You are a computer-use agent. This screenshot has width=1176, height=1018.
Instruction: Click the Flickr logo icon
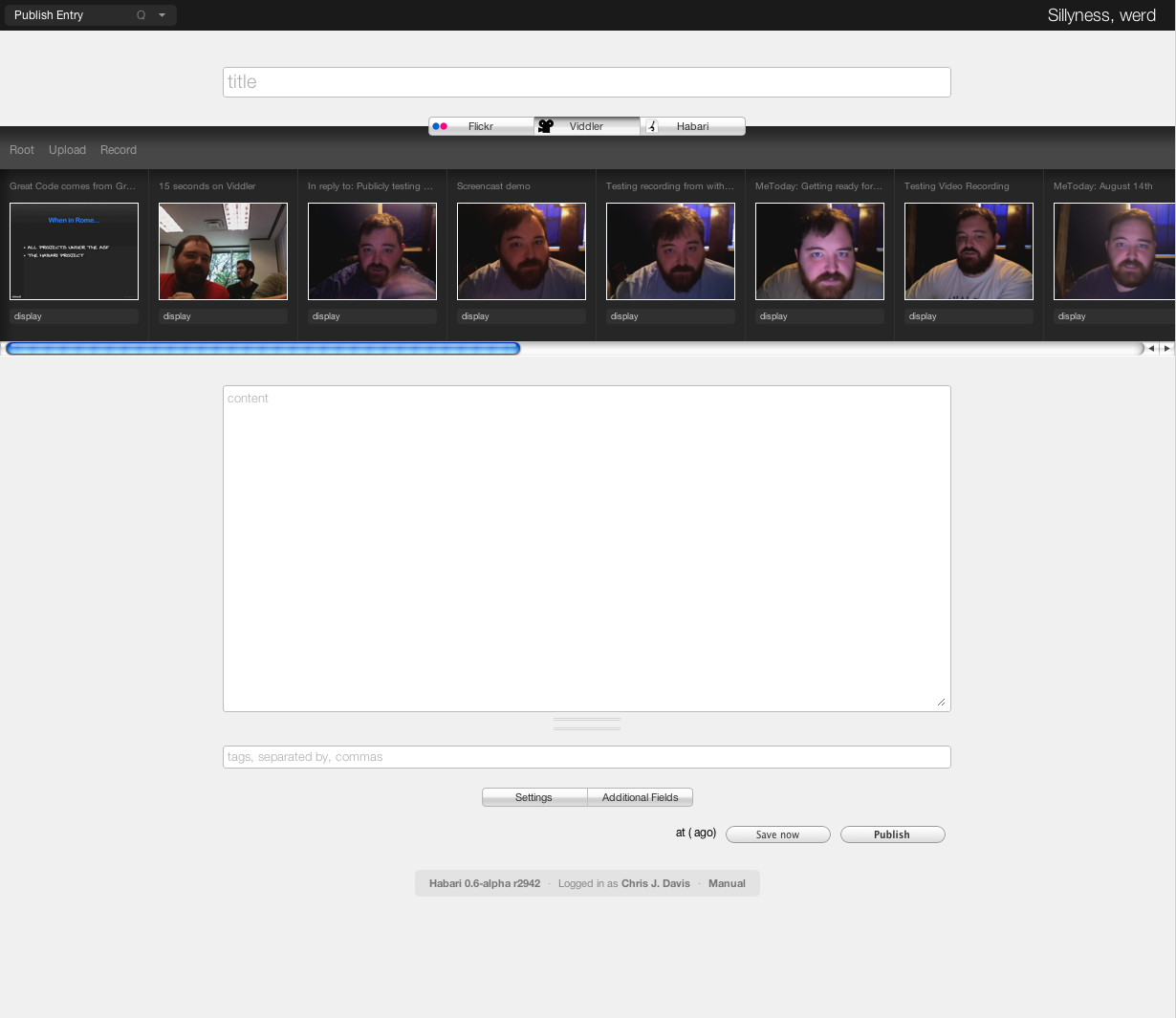(440, 126)
